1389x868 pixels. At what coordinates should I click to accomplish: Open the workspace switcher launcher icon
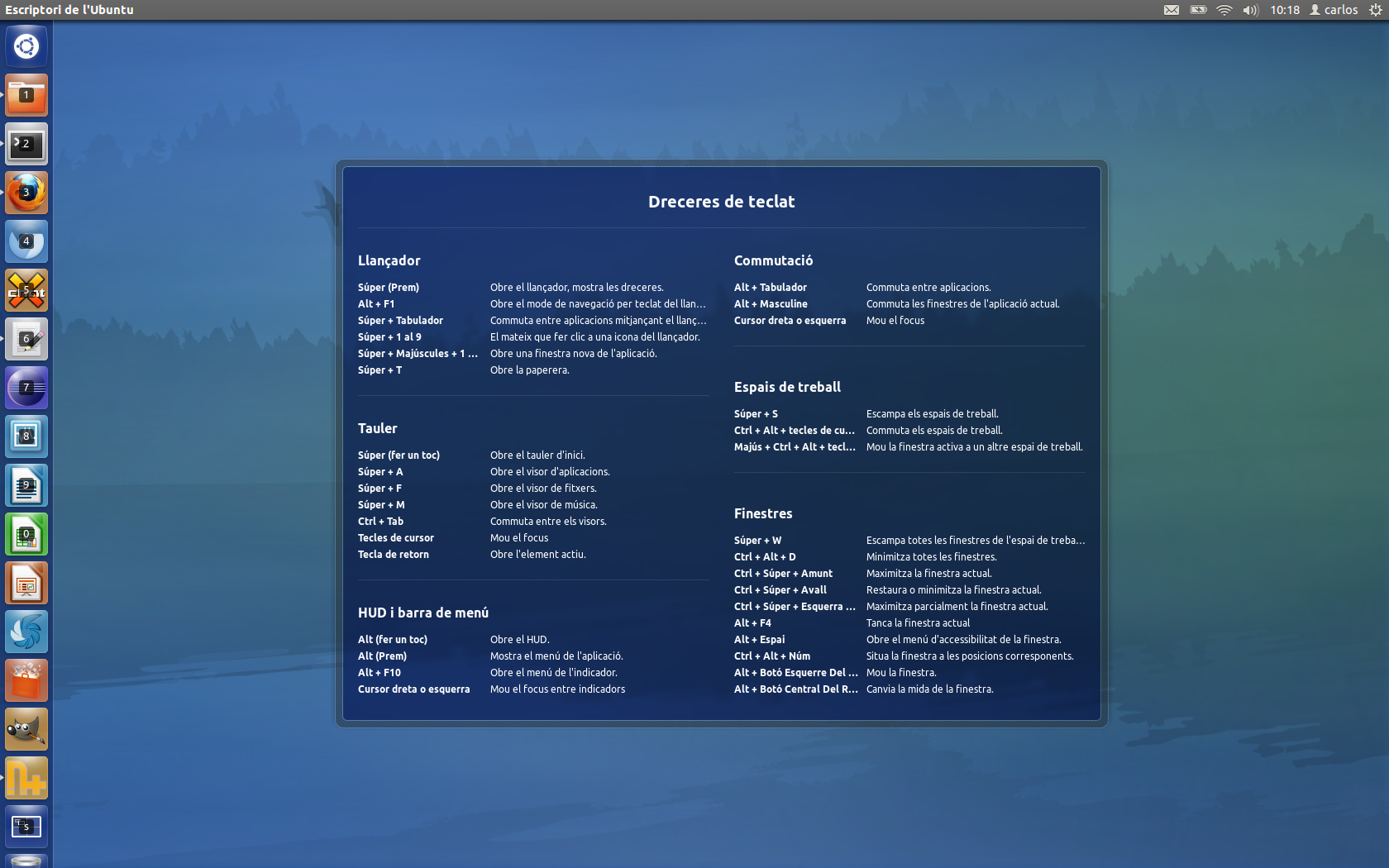coord(26,826)
